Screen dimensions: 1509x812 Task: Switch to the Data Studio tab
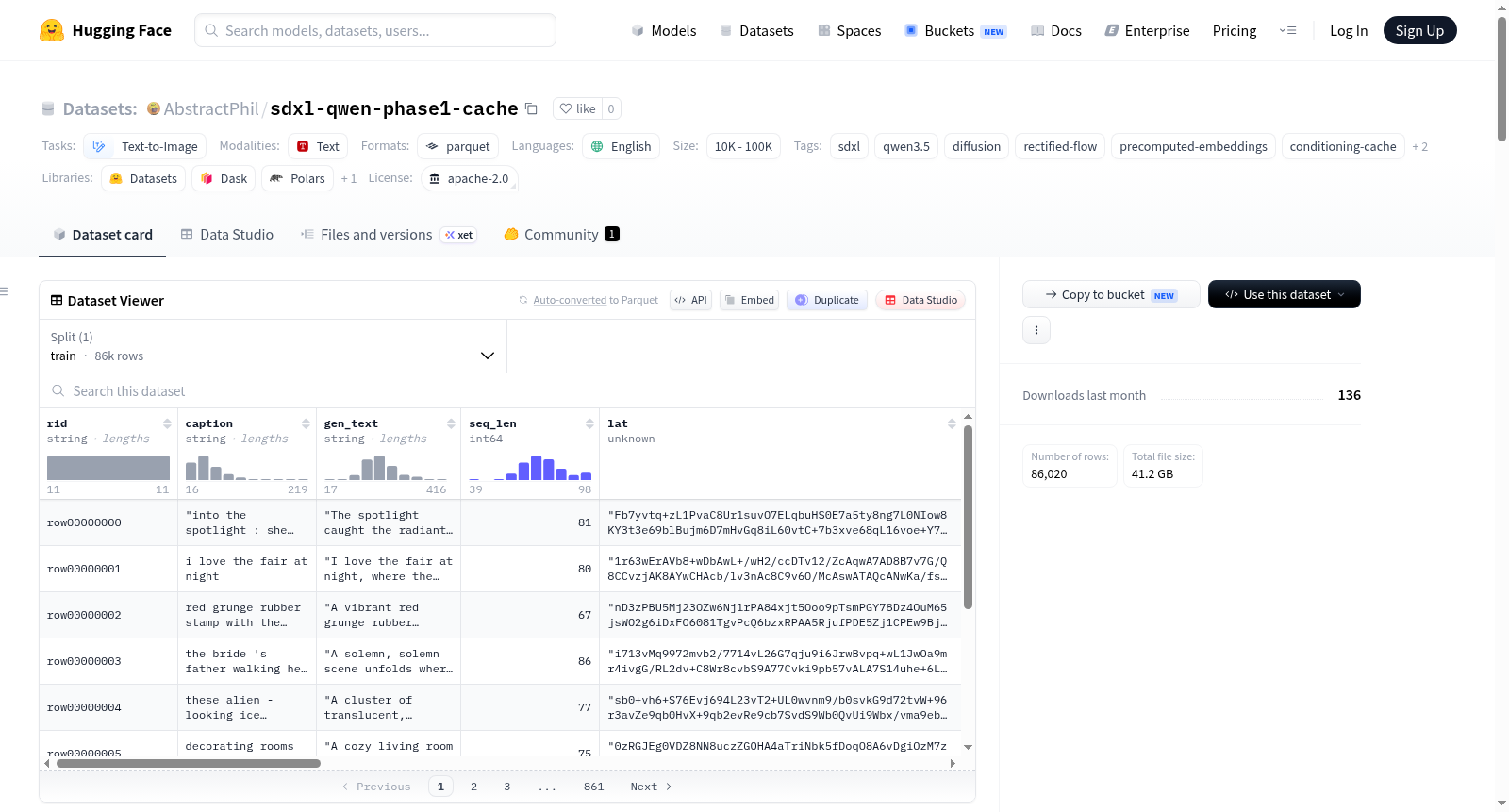[x=226, y=234]
